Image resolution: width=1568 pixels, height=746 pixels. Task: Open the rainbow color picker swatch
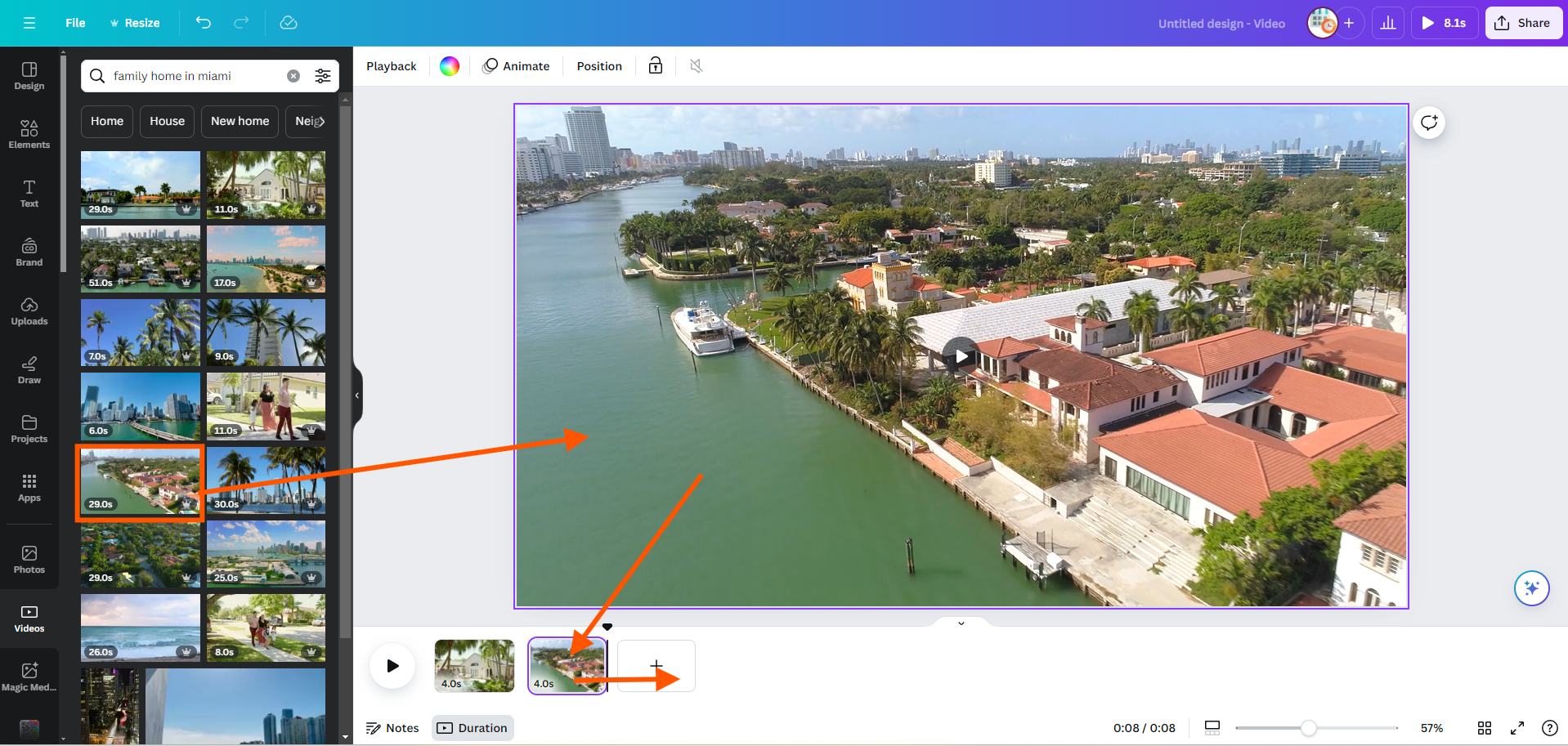tap(450, 66)
